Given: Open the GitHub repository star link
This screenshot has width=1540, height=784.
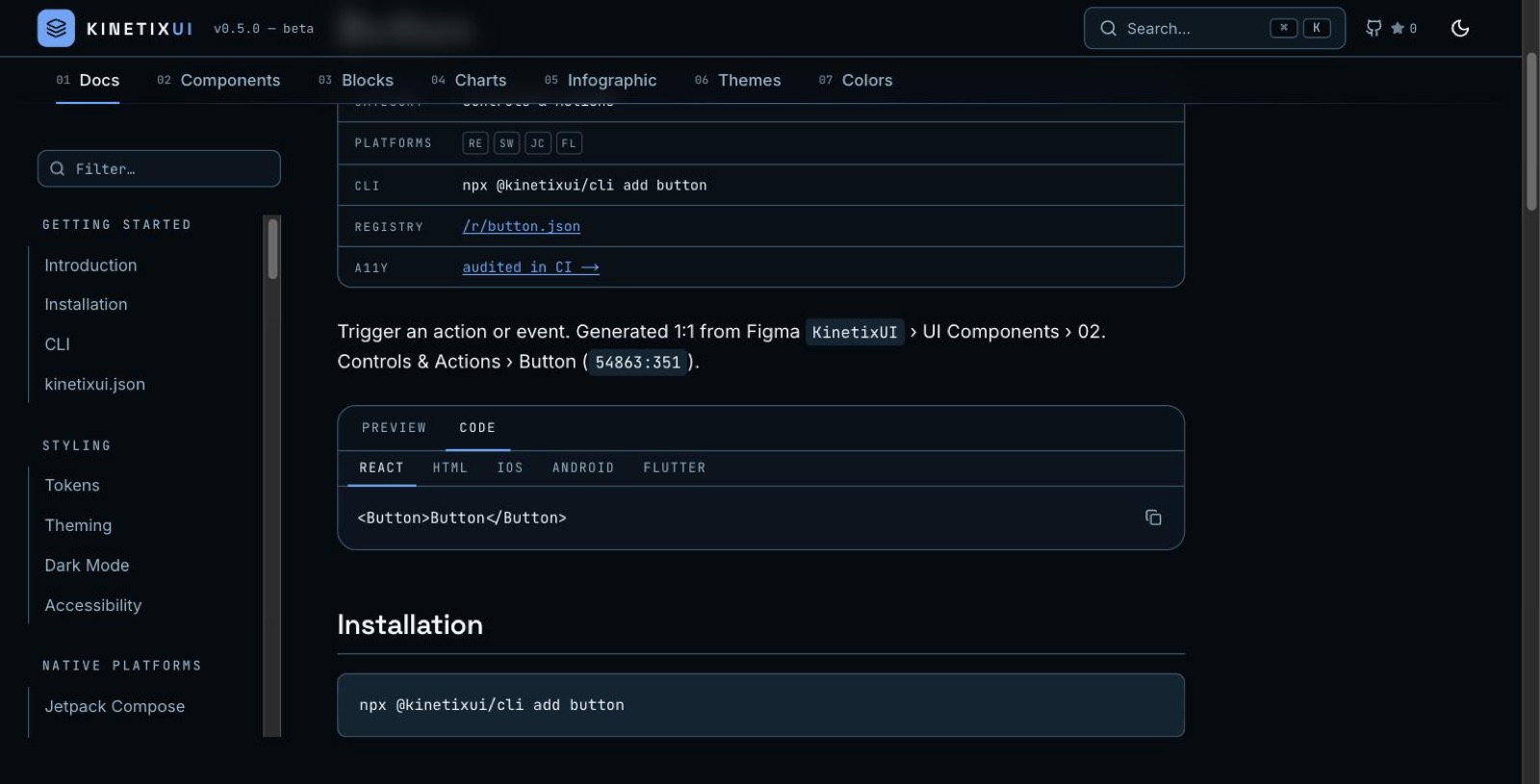Looking at the screenshot, I should tap(1391, 29).
